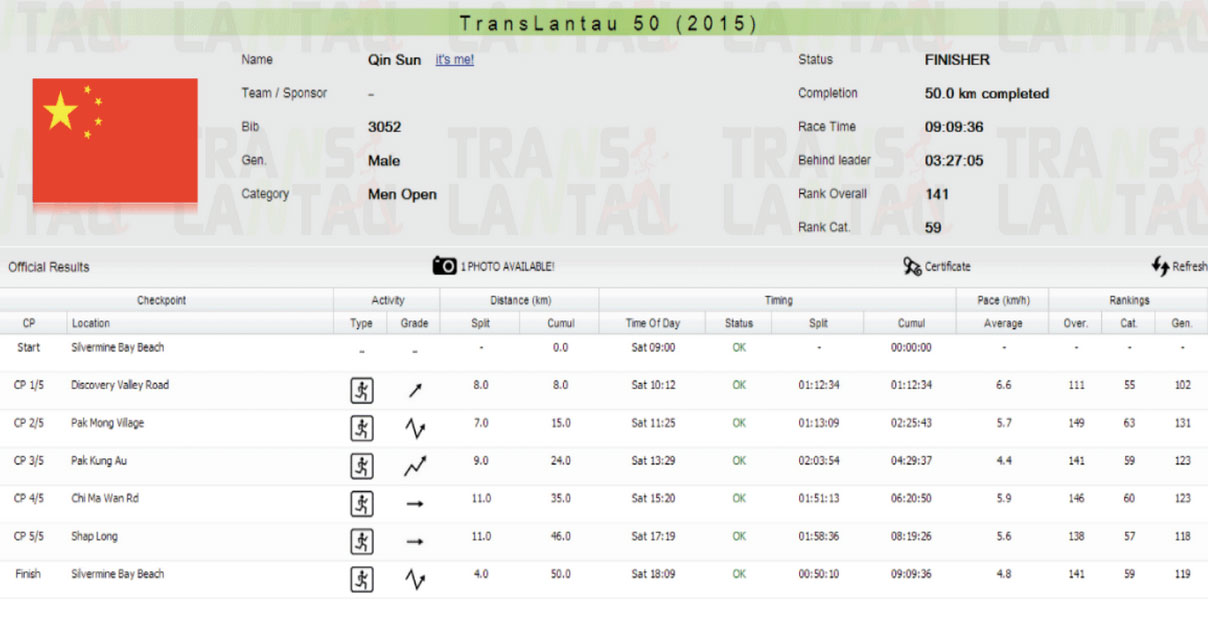Click runner icon in Pak Kung Au row
This screenshot has height=623, width=1208.
(x=362, y=466)
